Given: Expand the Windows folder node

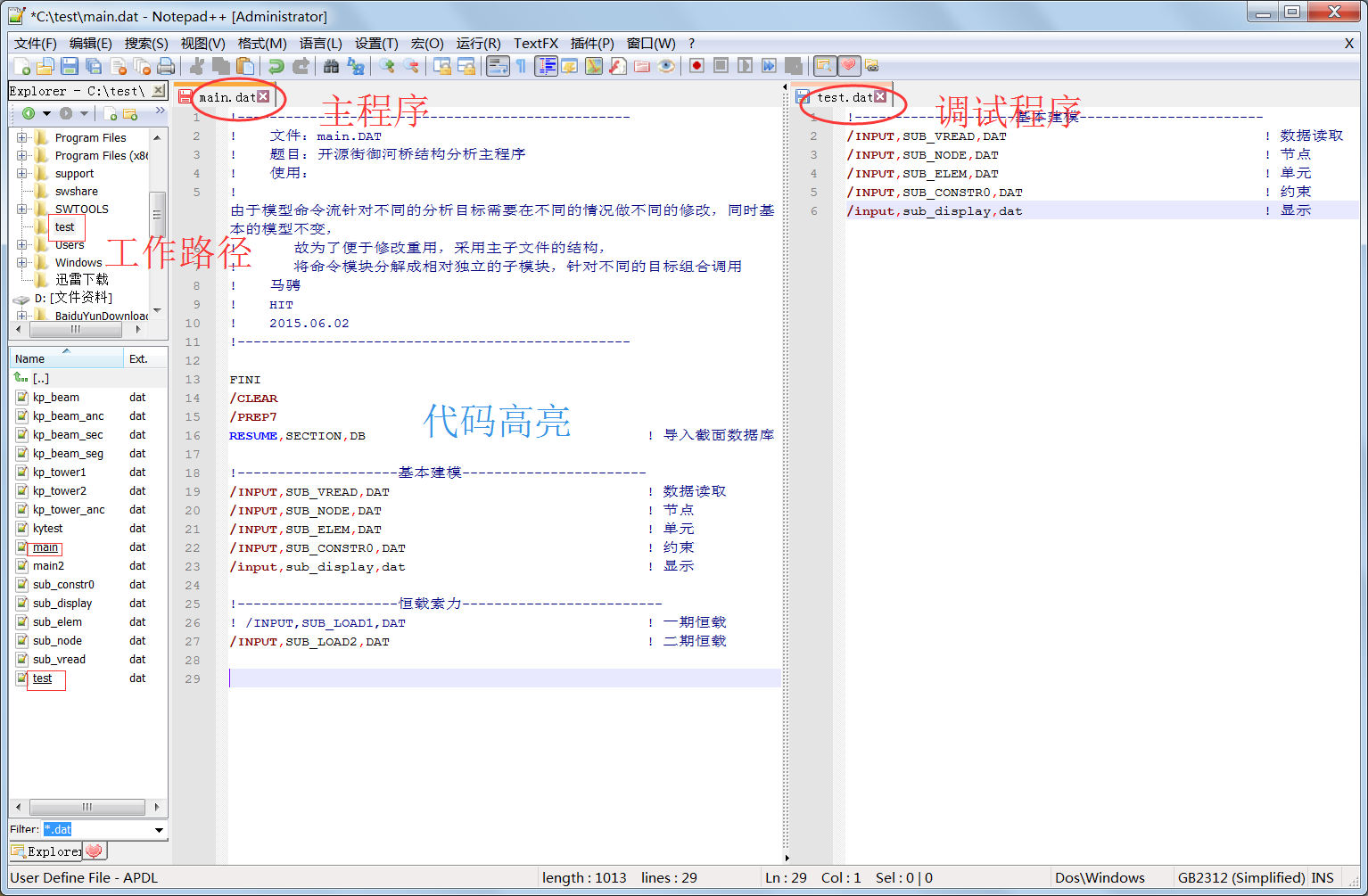Looking at the screenshot, I should click(x=22, y=263).
